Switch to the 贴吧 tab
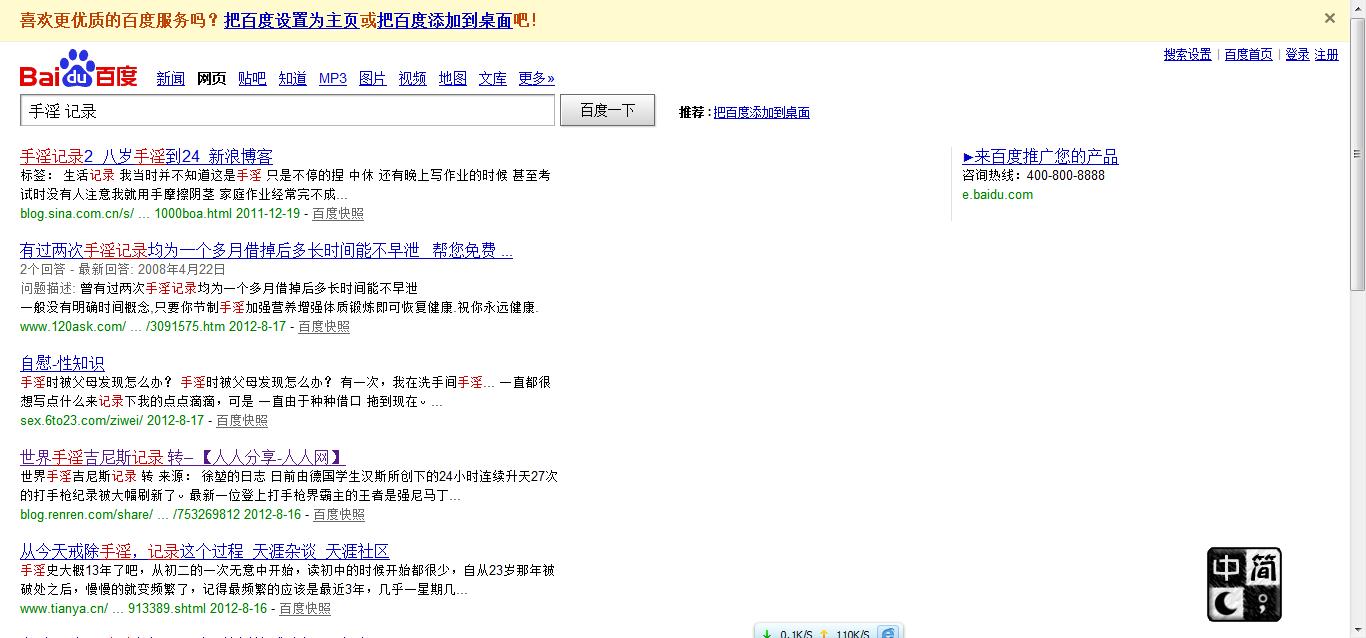Screen dimensions: 1366x638 [x=252, y=79]
